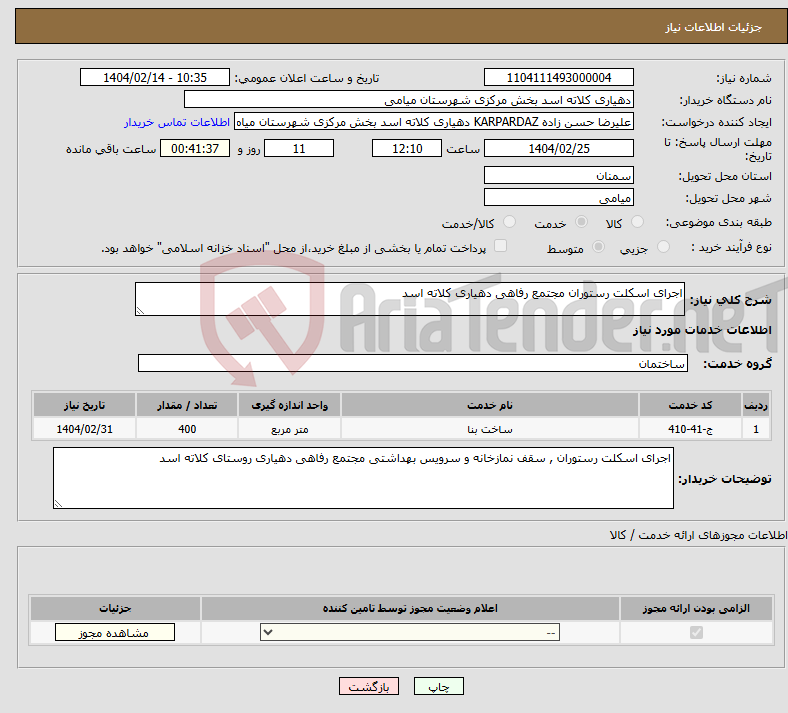The image size is (788, 713).
Task: Click the request creator field
Action: 434,122
